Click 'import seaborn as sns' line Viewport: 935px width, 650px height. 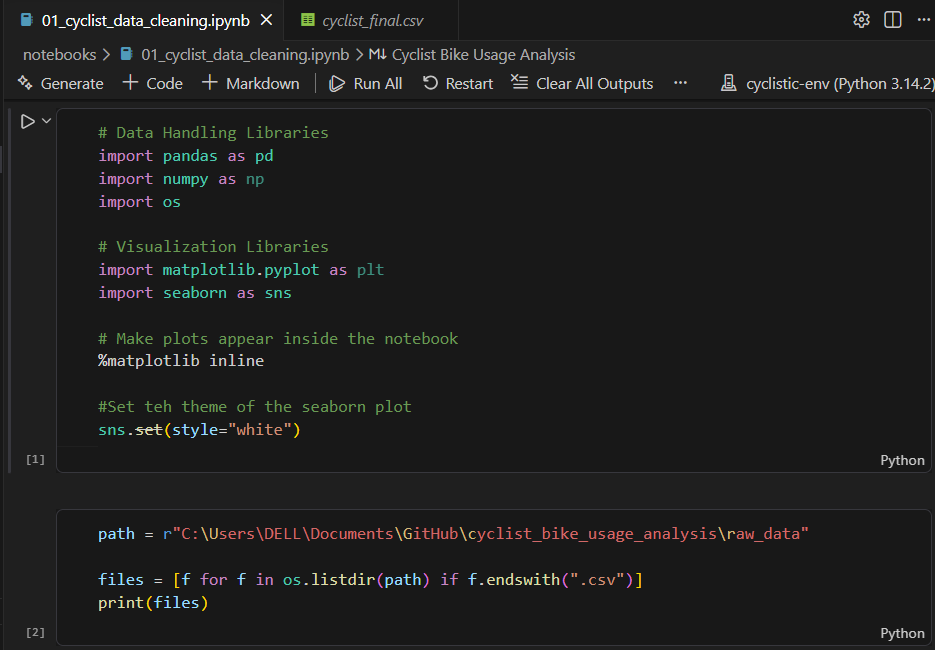pyautogui.click(x=194, y=293)
